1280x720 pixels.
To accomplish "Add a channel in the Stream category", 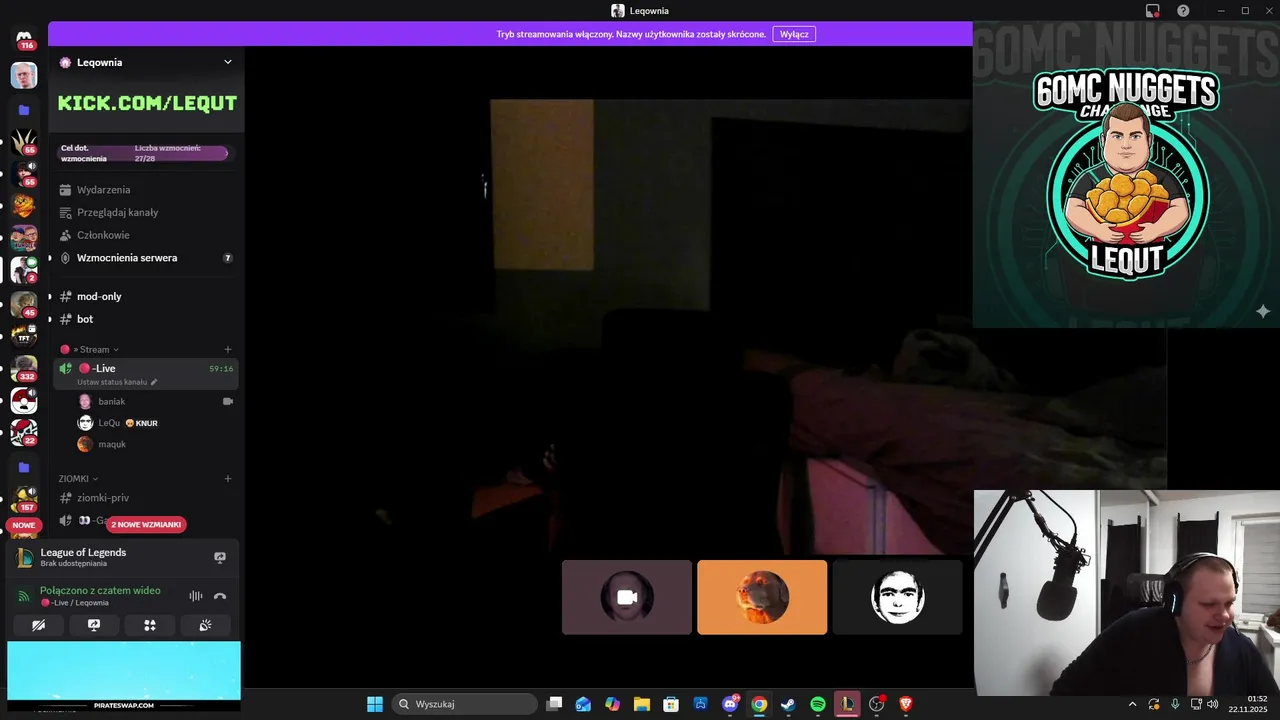I will (228, 349).
